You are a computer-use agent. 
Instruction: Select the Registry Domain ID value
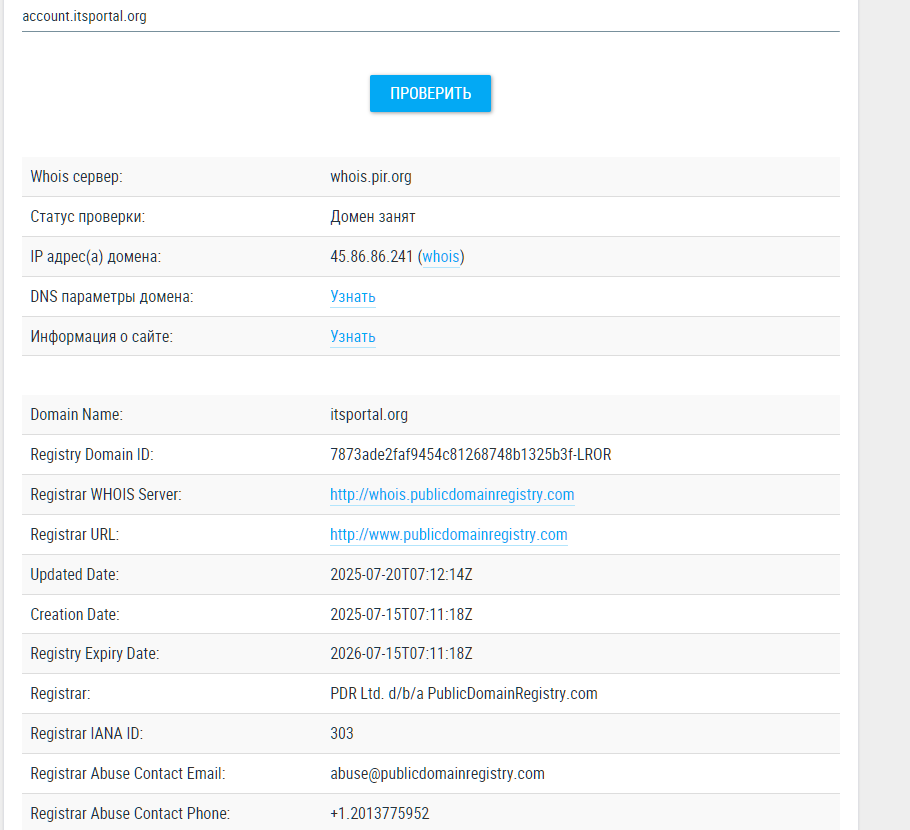click(470, 455)
